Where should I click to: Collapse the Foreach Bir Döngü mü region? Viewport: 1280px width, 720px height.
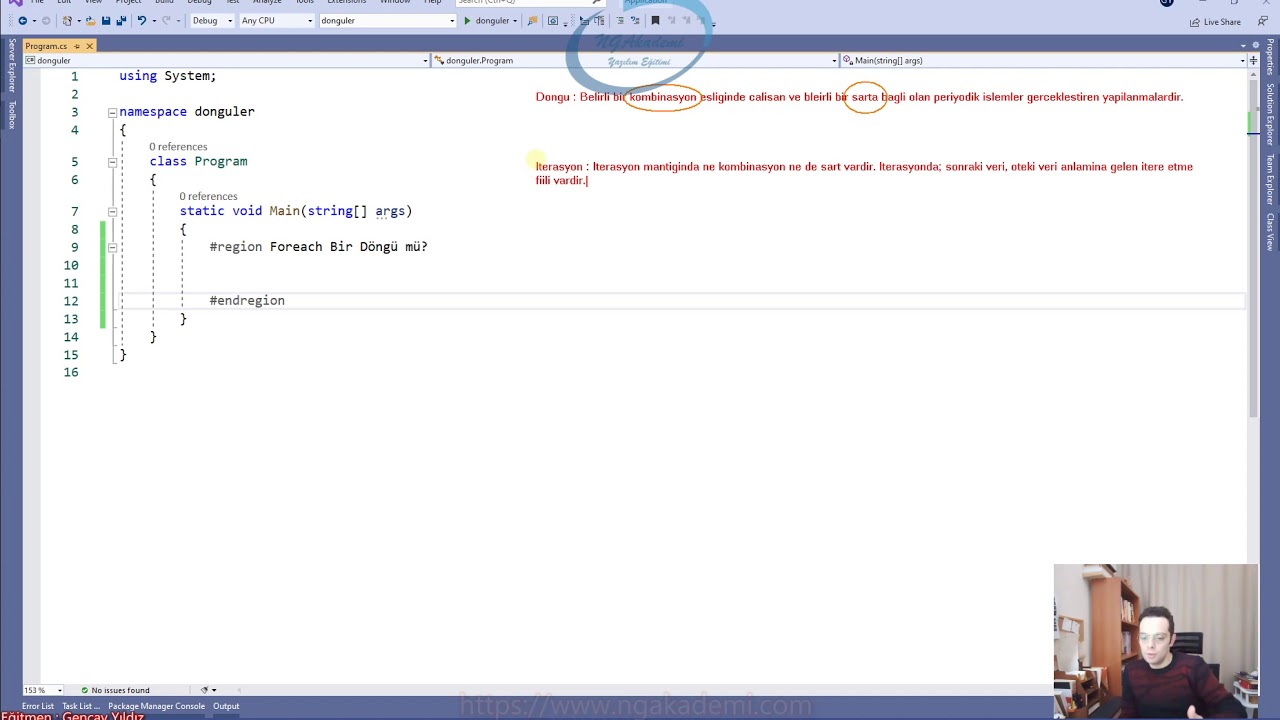coord(112,247)
